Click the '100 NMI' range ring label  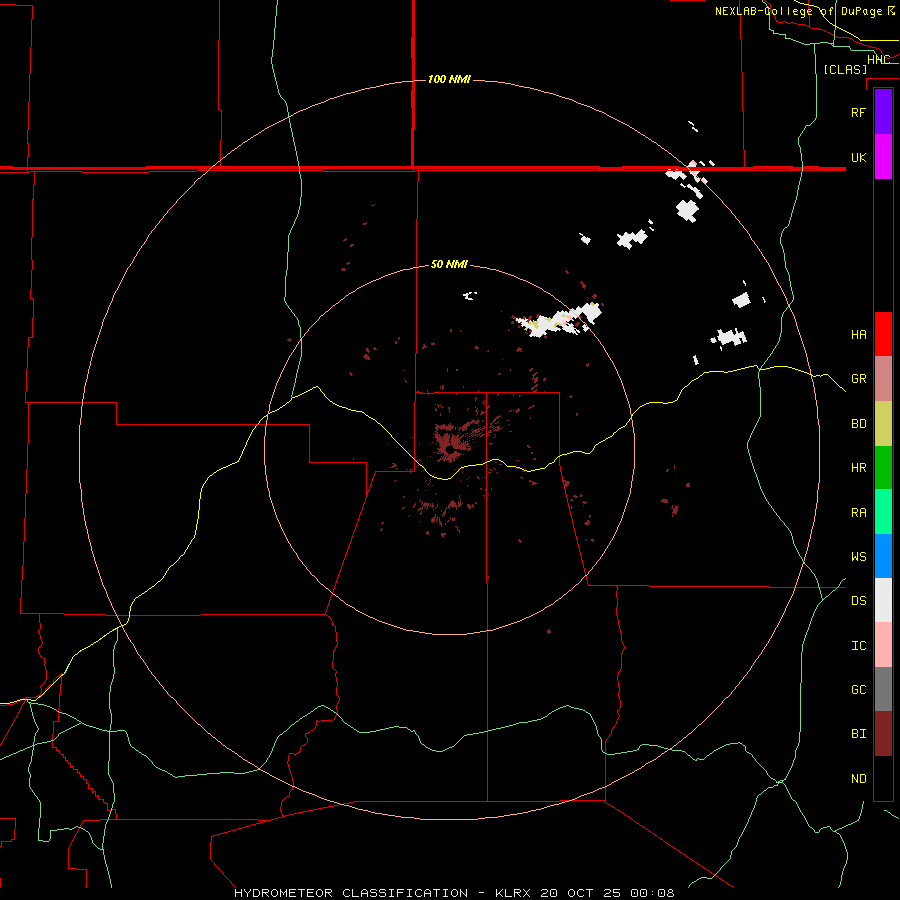tap(449, 79)
